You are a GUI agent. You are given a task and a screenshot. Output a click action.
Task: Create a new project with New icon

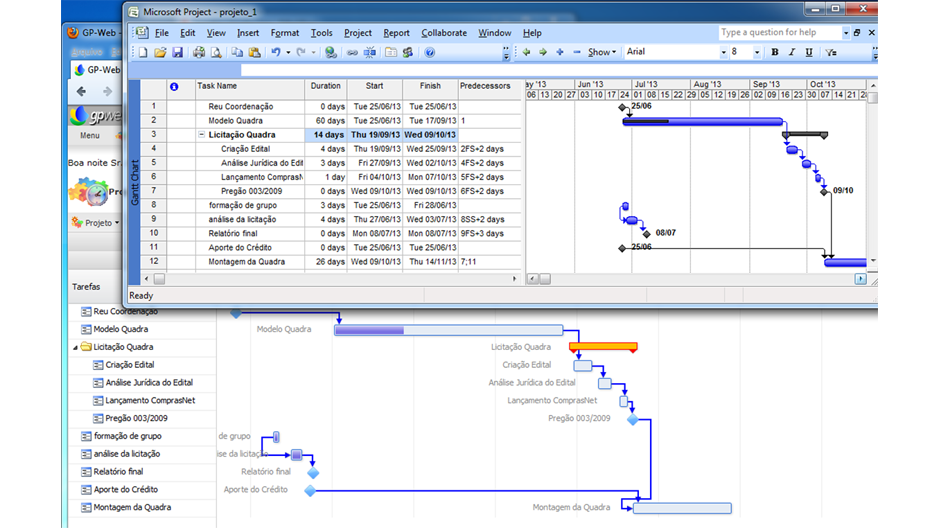point(143,53)
